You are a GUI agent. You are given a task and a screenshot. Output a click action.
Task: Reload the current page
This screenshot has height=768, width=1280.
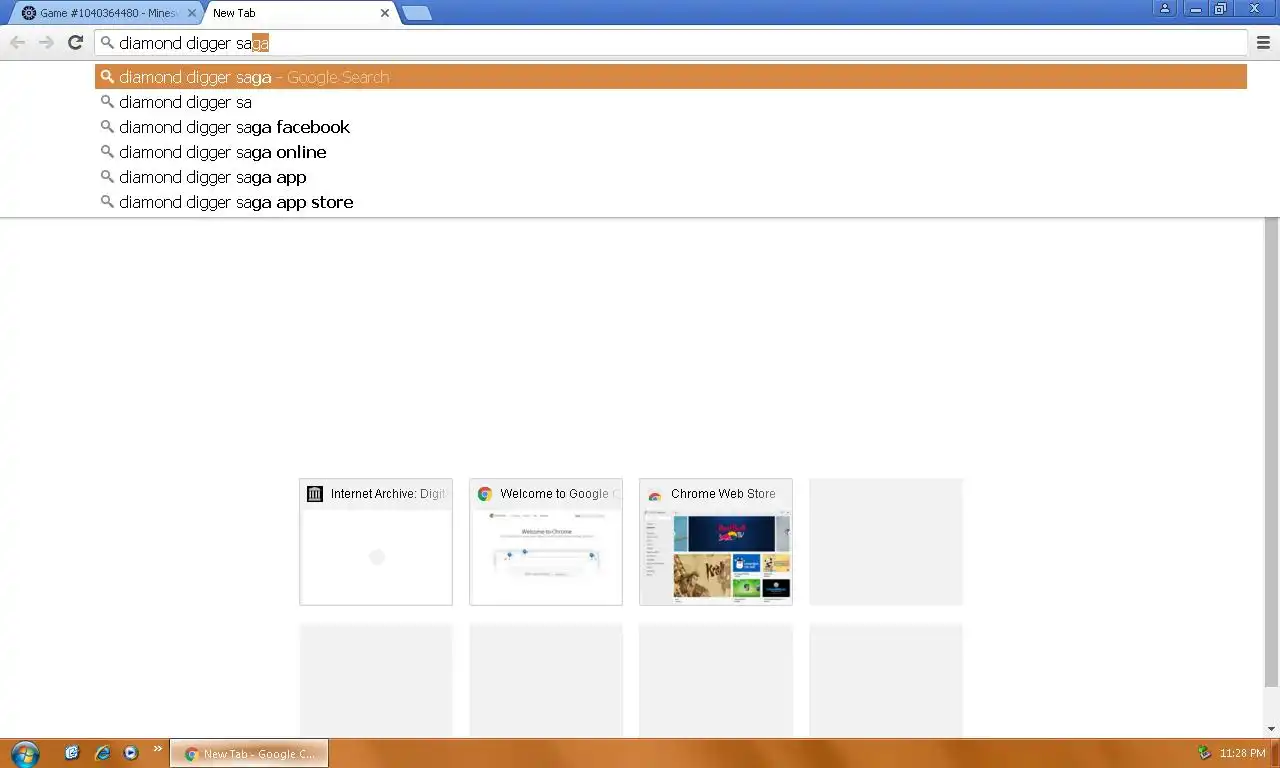[x=75, y=42]
